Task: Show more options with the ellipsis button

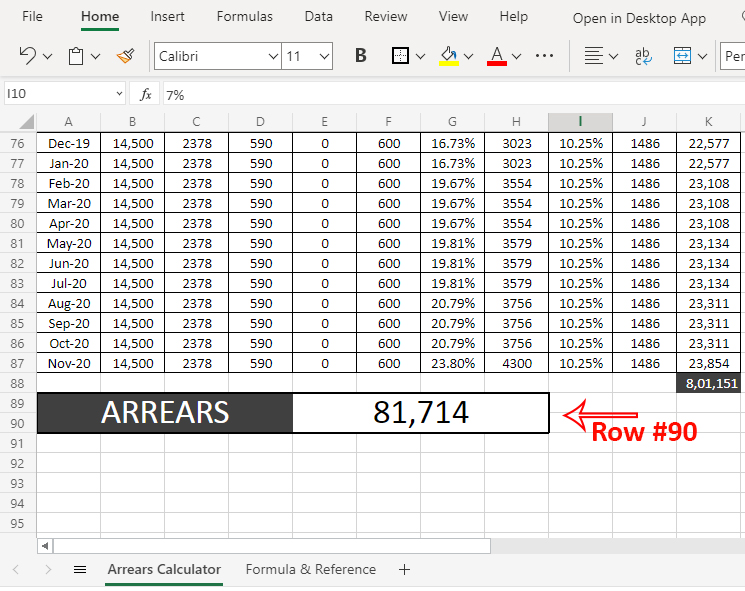Action: (545, 56)
